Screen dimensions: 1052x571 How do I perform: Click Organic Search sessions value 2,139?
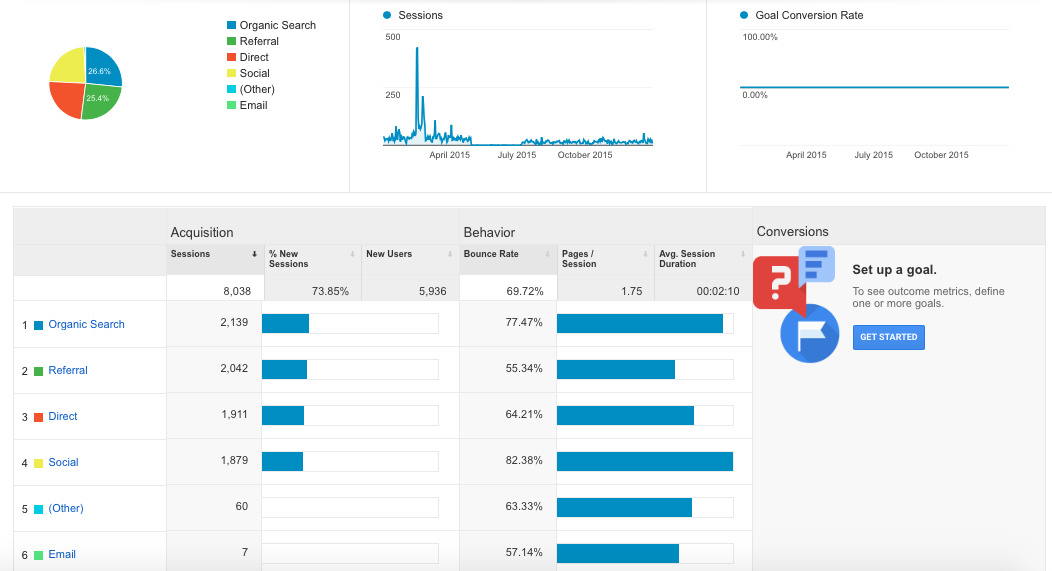tap(234, 323)
